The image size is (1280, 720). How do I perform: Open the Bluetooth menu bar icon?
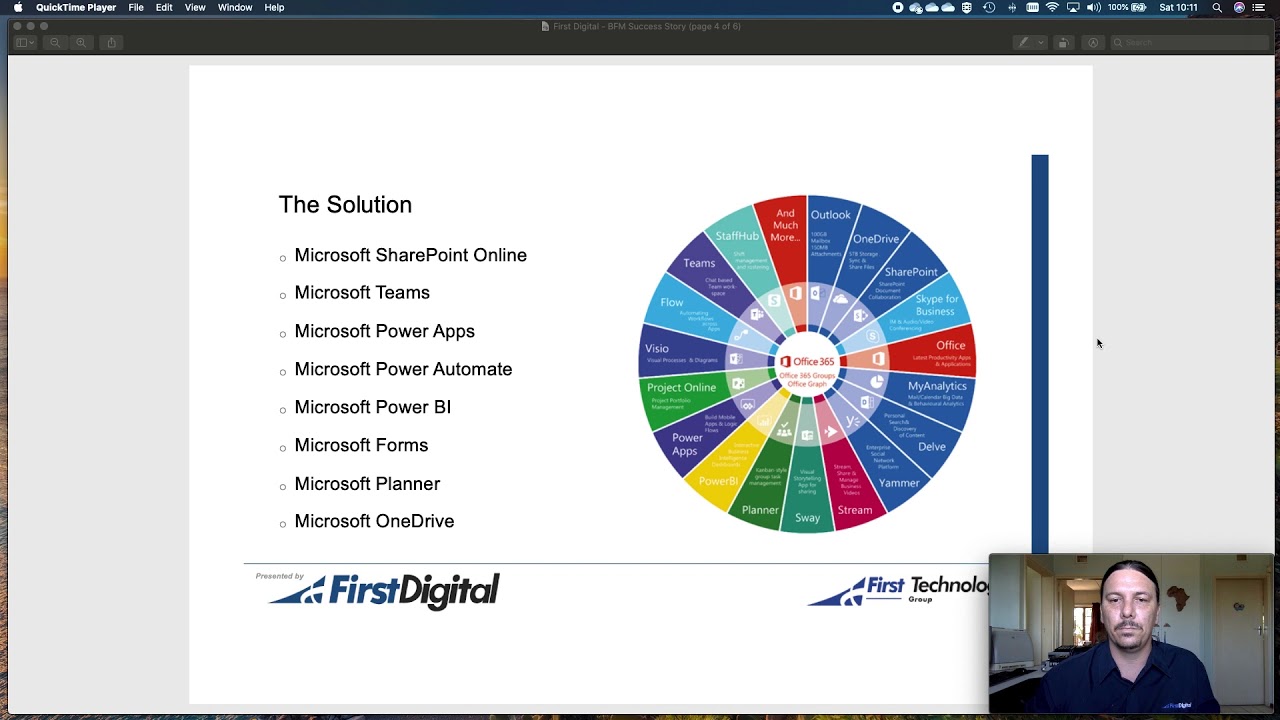pos(1012,7)
